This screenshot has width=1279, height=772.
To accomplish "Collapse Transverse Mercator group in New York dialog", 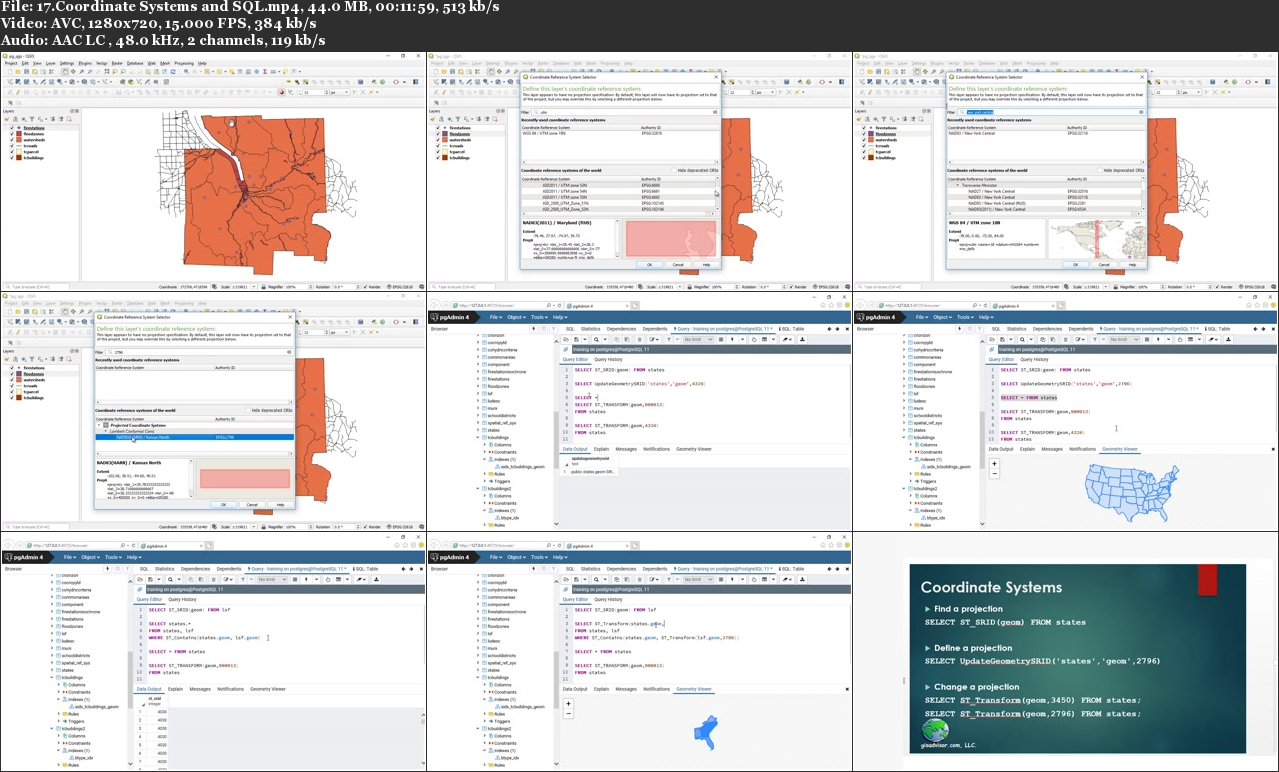I will (x=958, y=185).
